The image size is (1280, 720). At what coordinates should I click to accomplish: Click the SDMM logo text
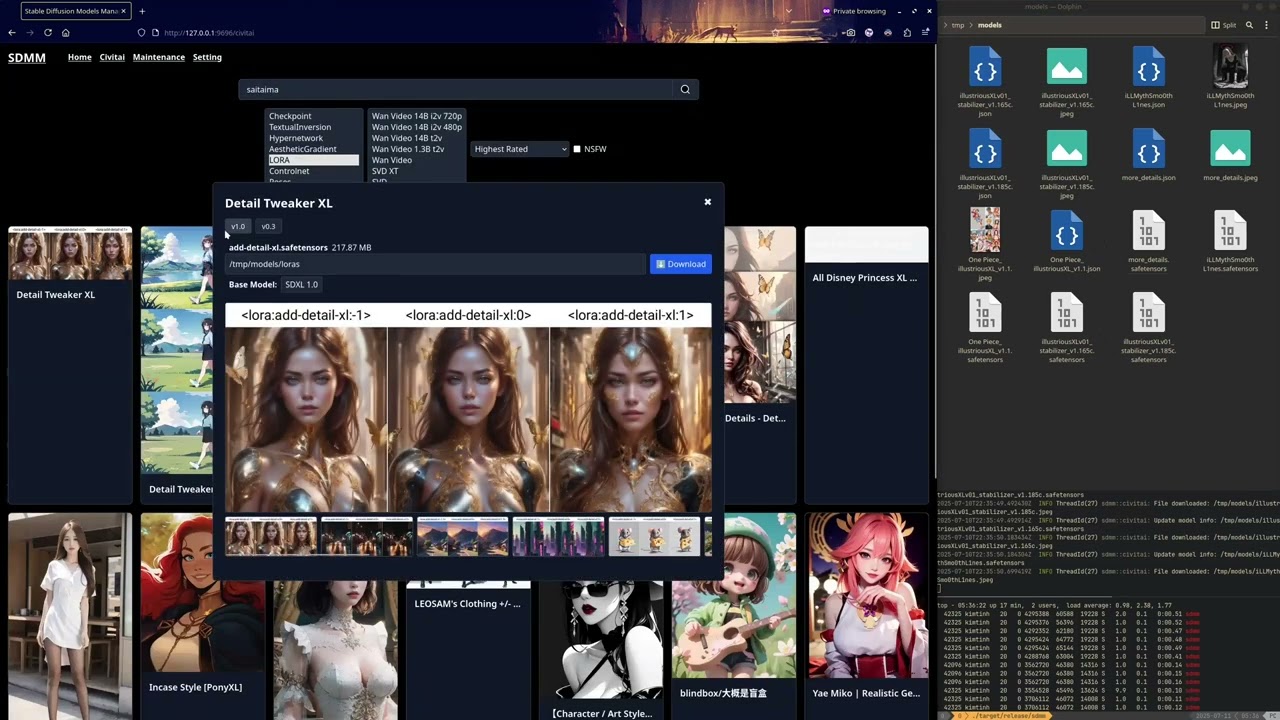pos(27,58)
